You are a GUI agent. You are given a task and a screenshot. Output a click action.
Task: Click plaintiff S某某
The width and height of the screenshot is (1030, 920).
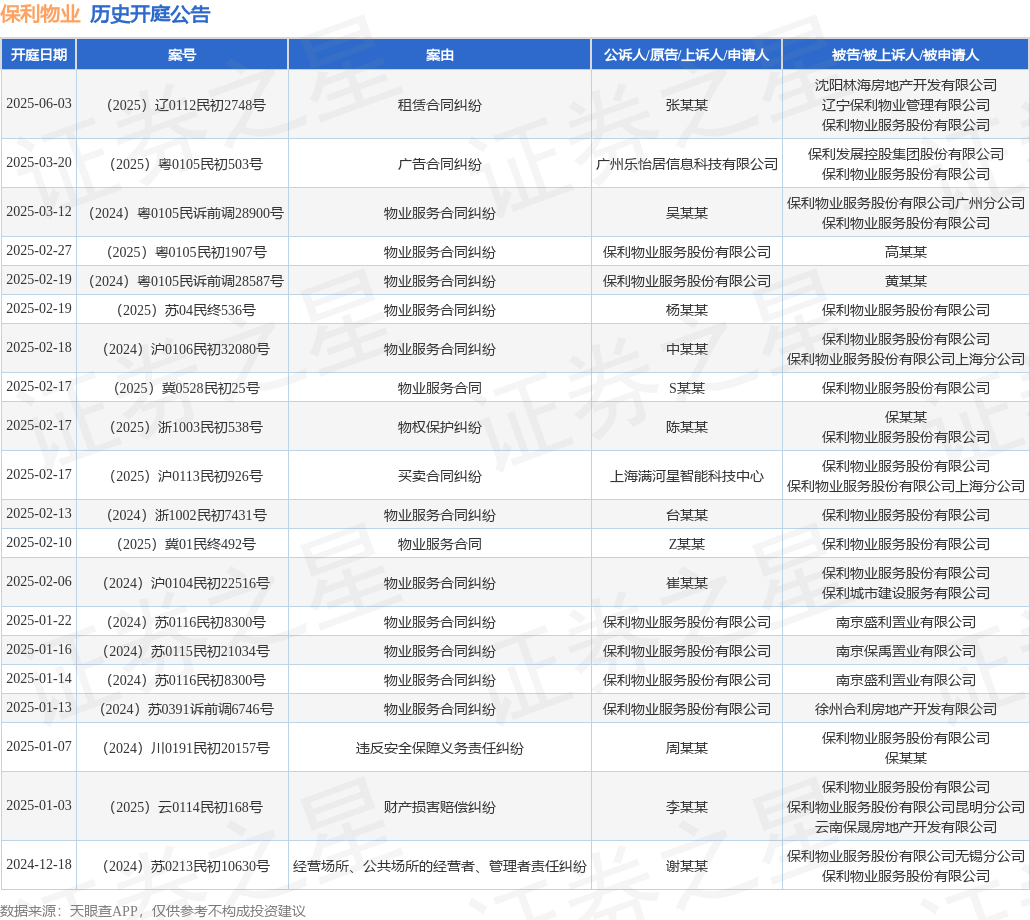pyautogui.click(x=686, y=388)
